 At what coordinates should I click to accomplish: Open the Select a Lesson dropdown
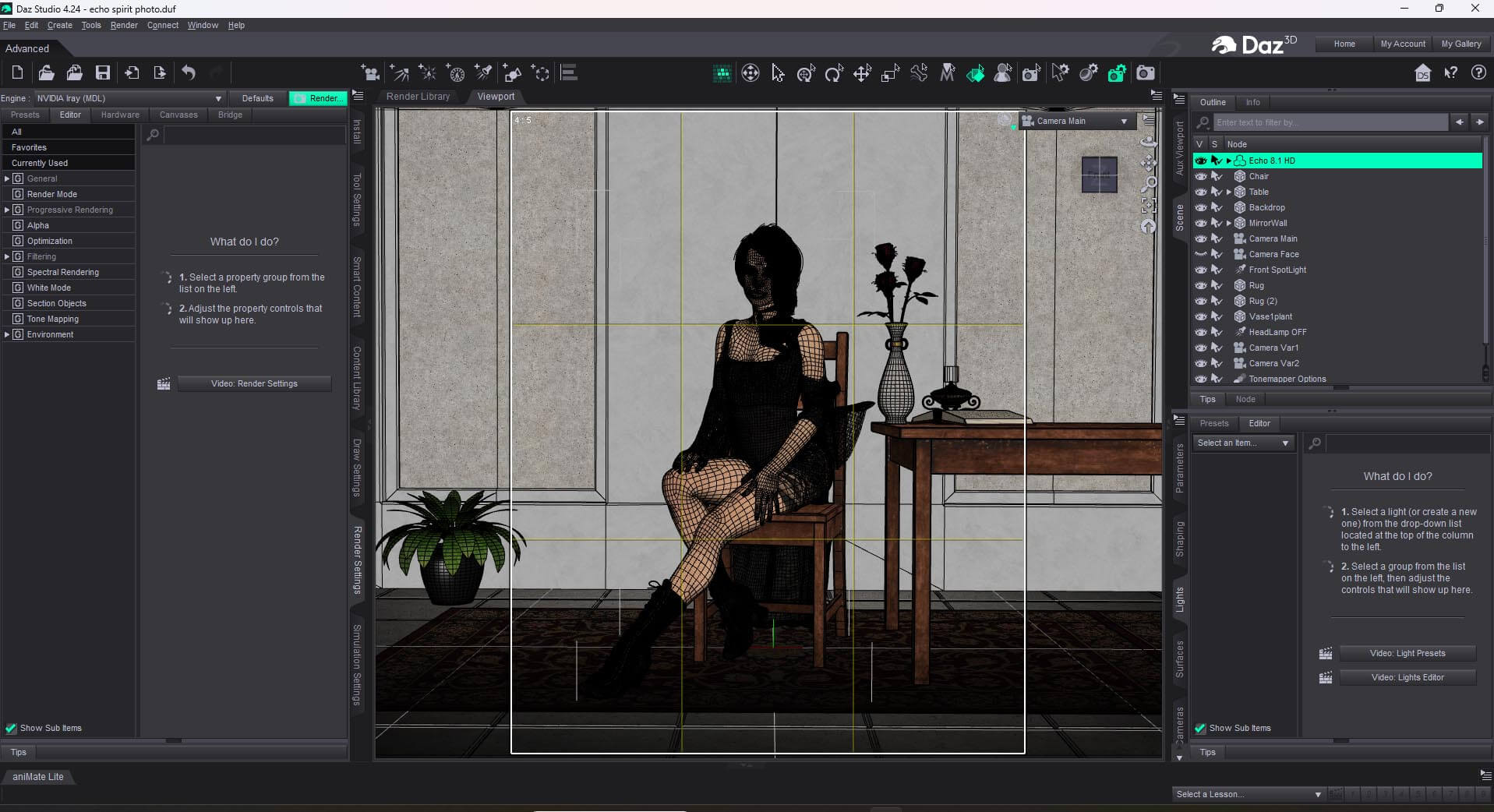tap(1249, 794)
